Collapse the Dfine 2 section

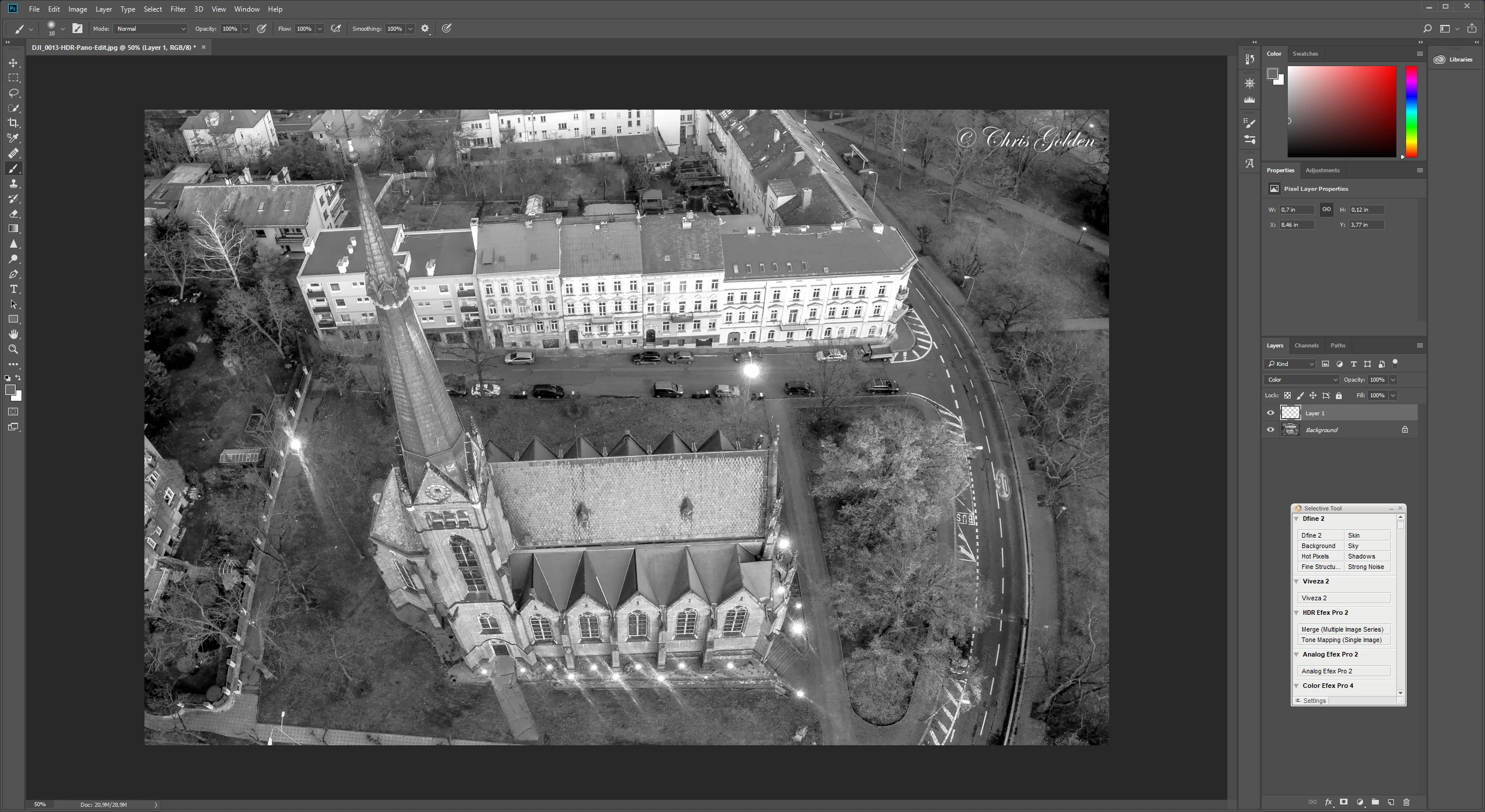click(x=1296, y=519)
